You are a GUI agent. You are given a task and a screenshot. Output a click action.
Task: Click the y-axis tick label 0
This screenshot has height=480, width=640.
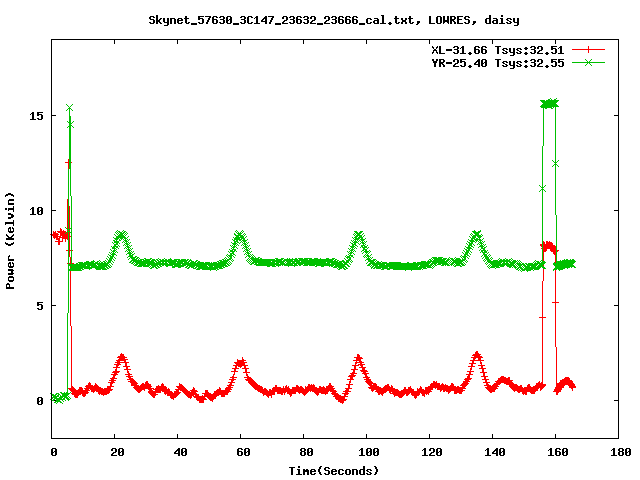(40, 401)
